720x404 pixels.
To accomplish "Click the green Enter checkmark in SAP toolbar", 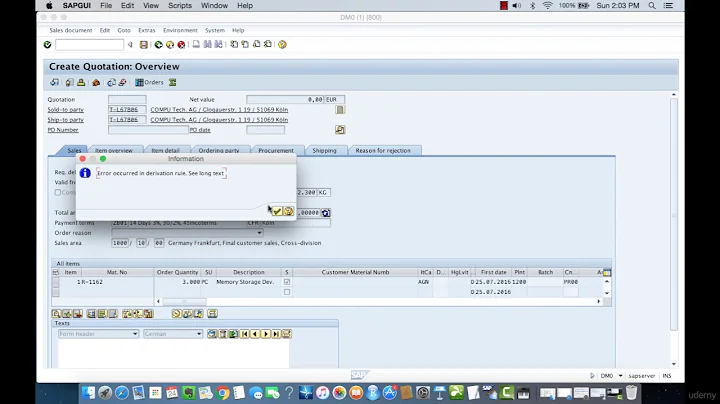I will click(x=47, y=45).
